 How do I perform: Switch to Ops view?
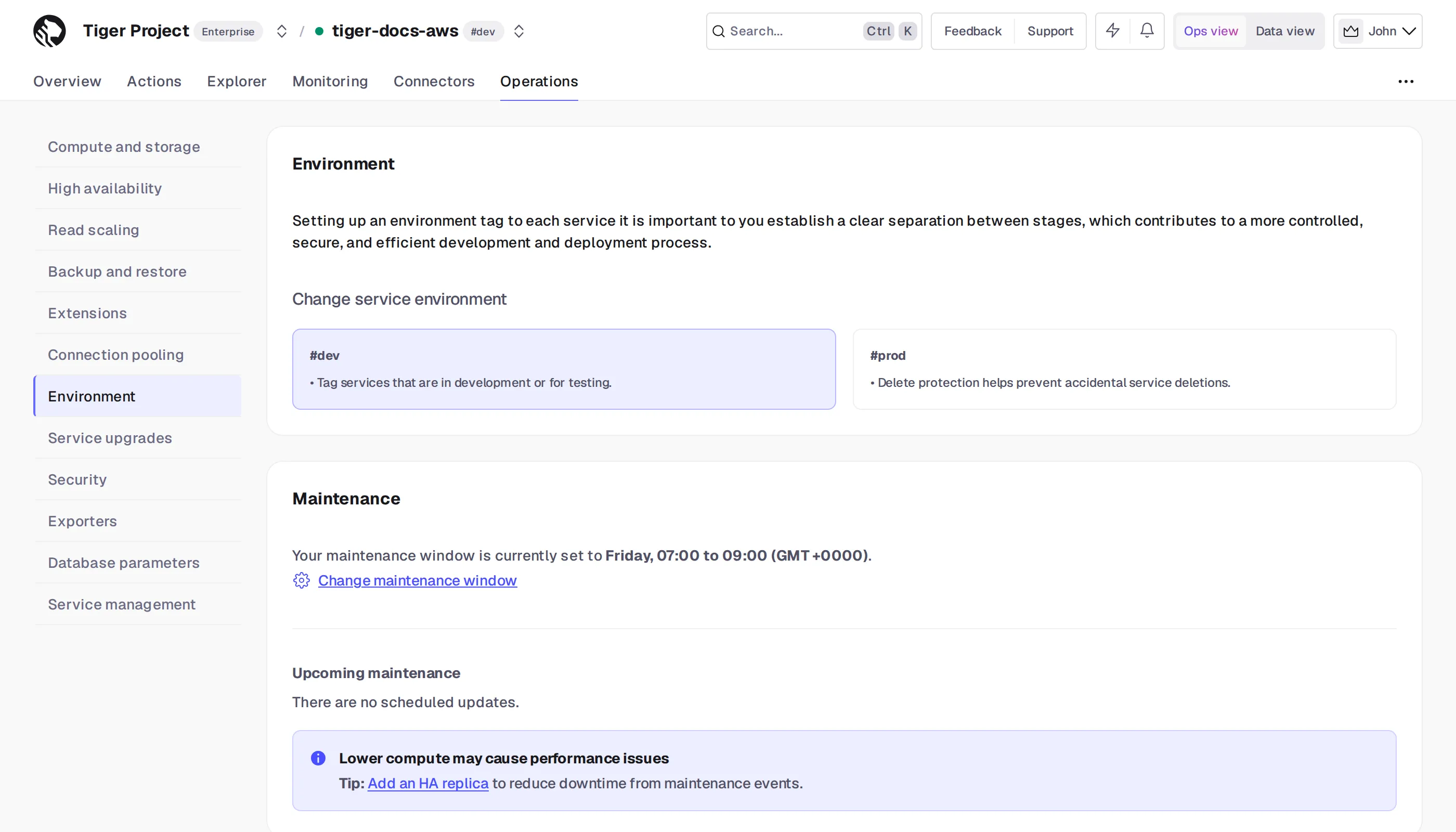1211,31
